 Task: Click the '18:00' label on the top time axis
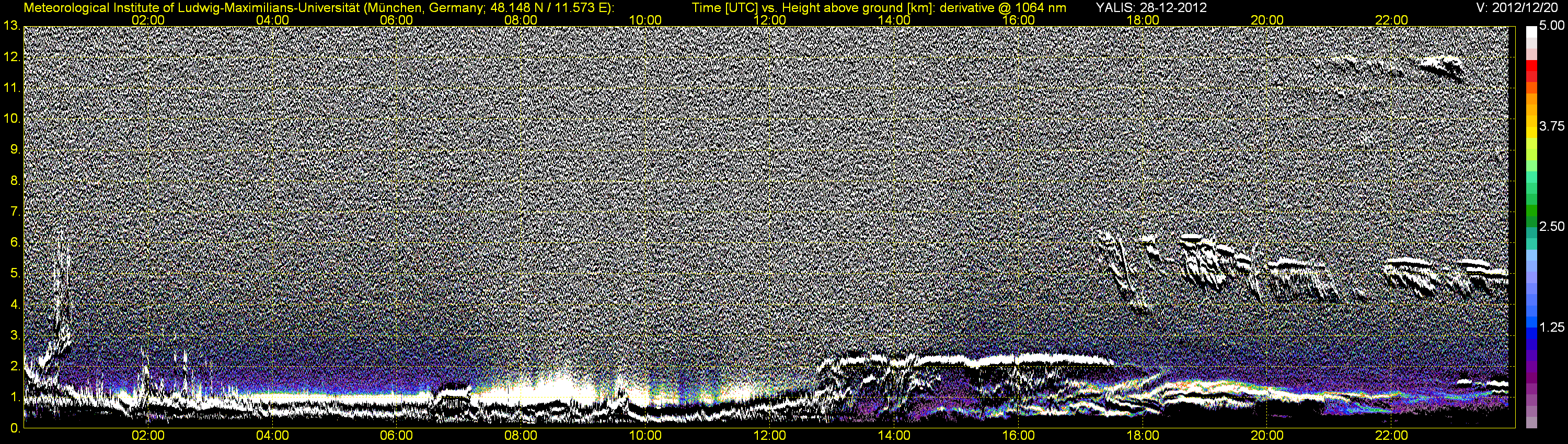point(1143,20)
